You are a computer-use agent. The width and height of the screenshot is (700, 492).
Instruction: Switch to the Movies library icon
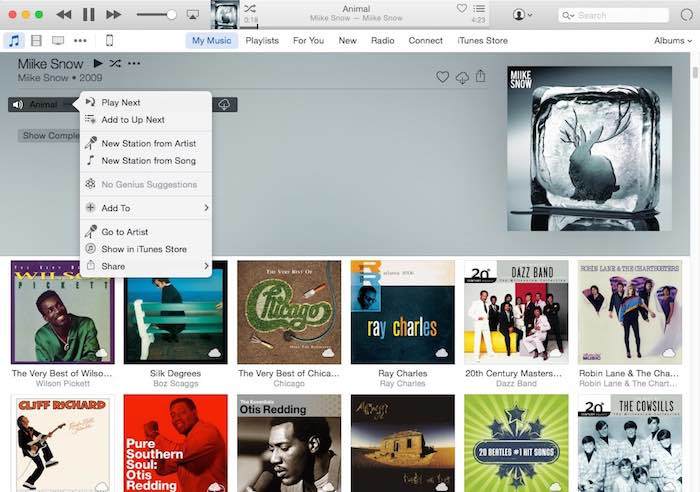pyautogui.click(x=36, y=41)
